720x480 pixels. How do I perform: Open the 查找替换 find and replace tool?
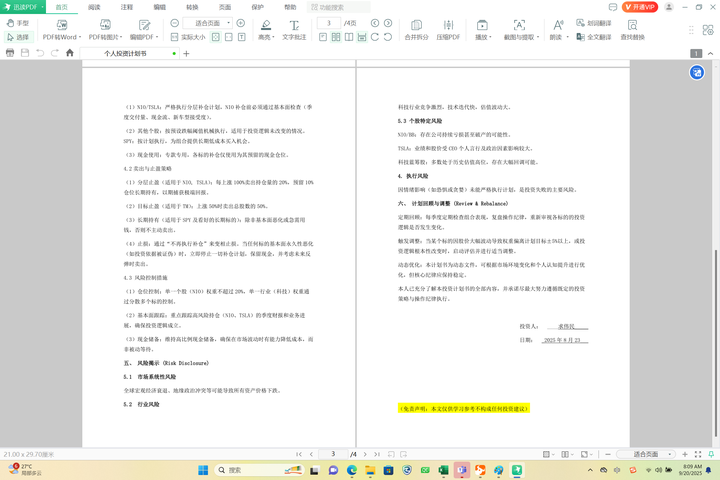[632, 30]
